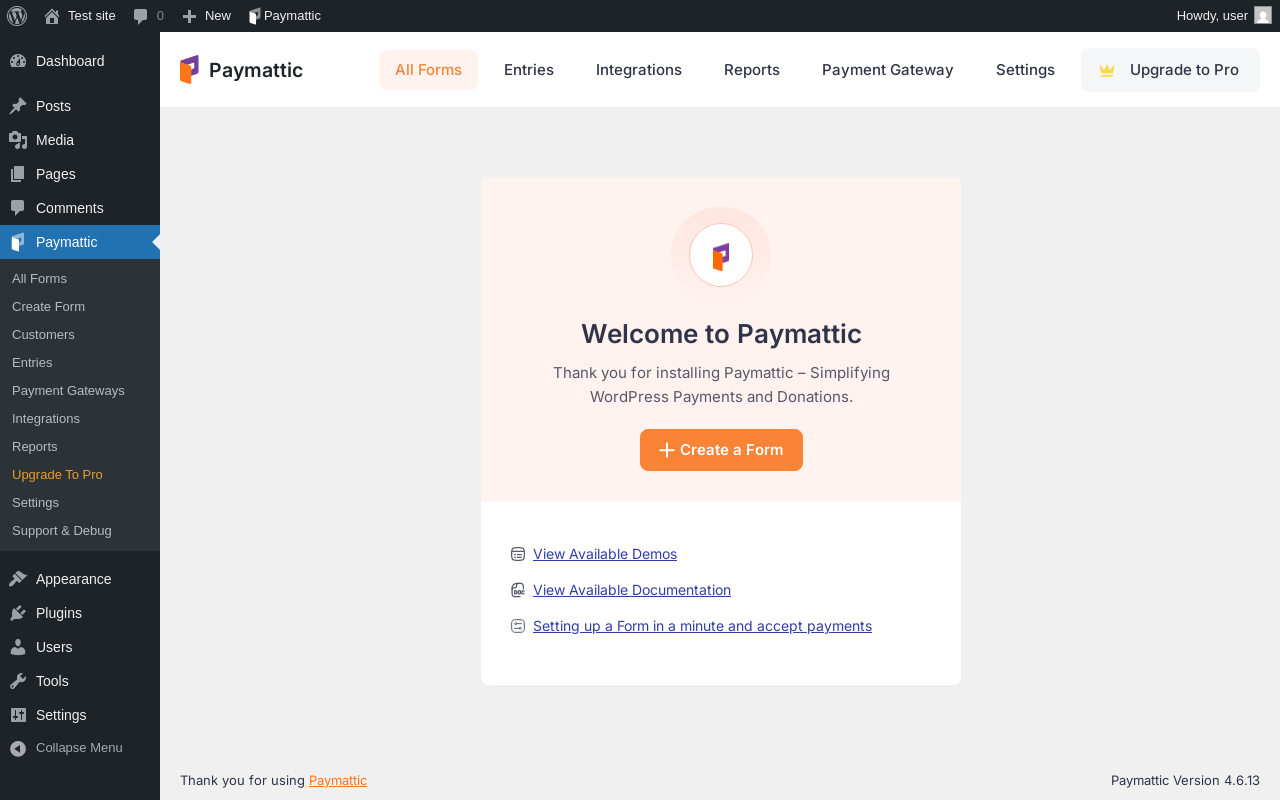Click the Paymattic logo in the header
Image resolution: width=1280 pixels, height=800 pixels.
click(241, 70)
